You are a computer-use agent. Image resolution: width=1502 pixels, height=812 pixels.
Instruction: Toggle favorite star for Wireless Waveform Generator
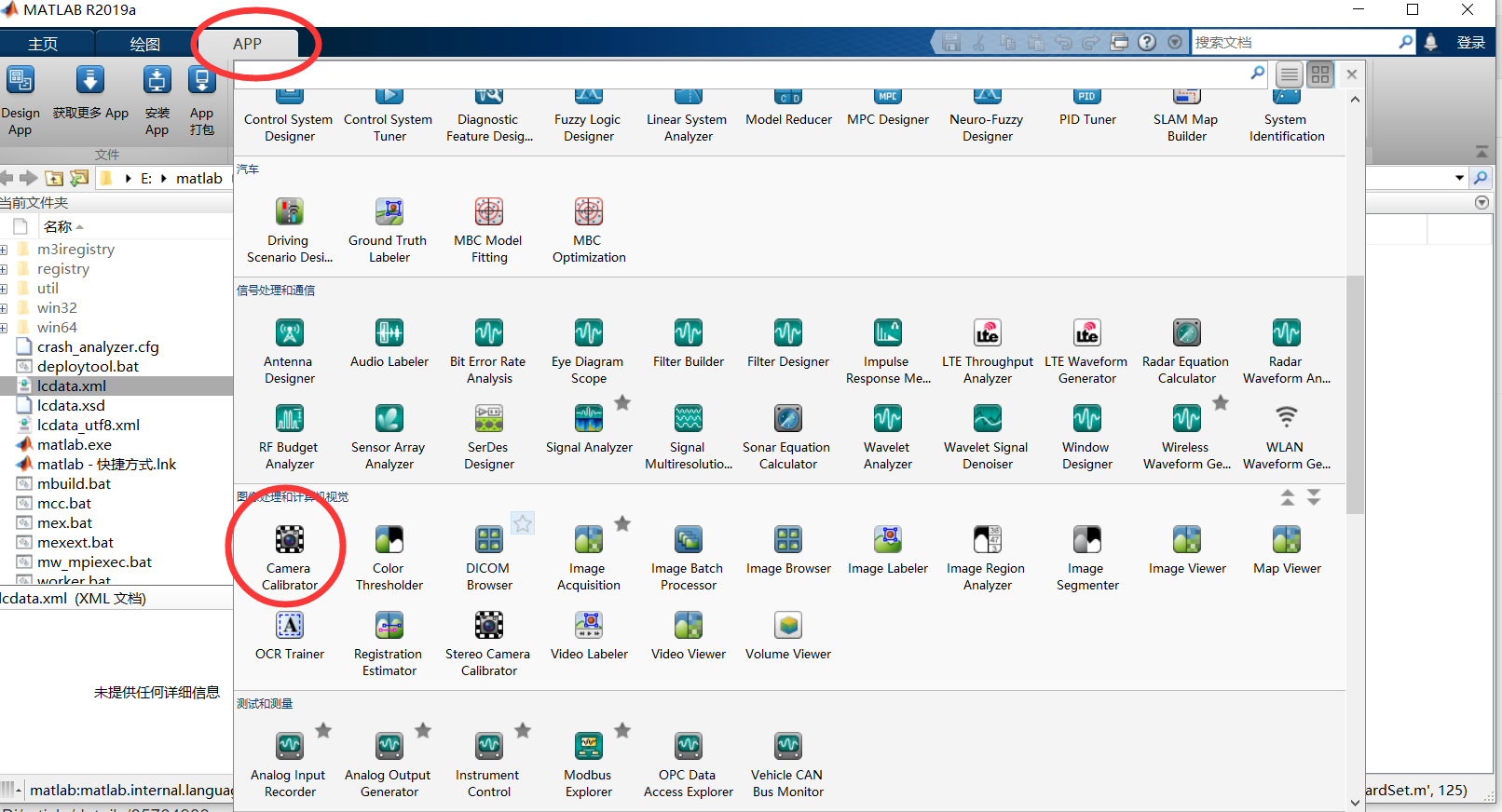click(x=1221, y=402)
